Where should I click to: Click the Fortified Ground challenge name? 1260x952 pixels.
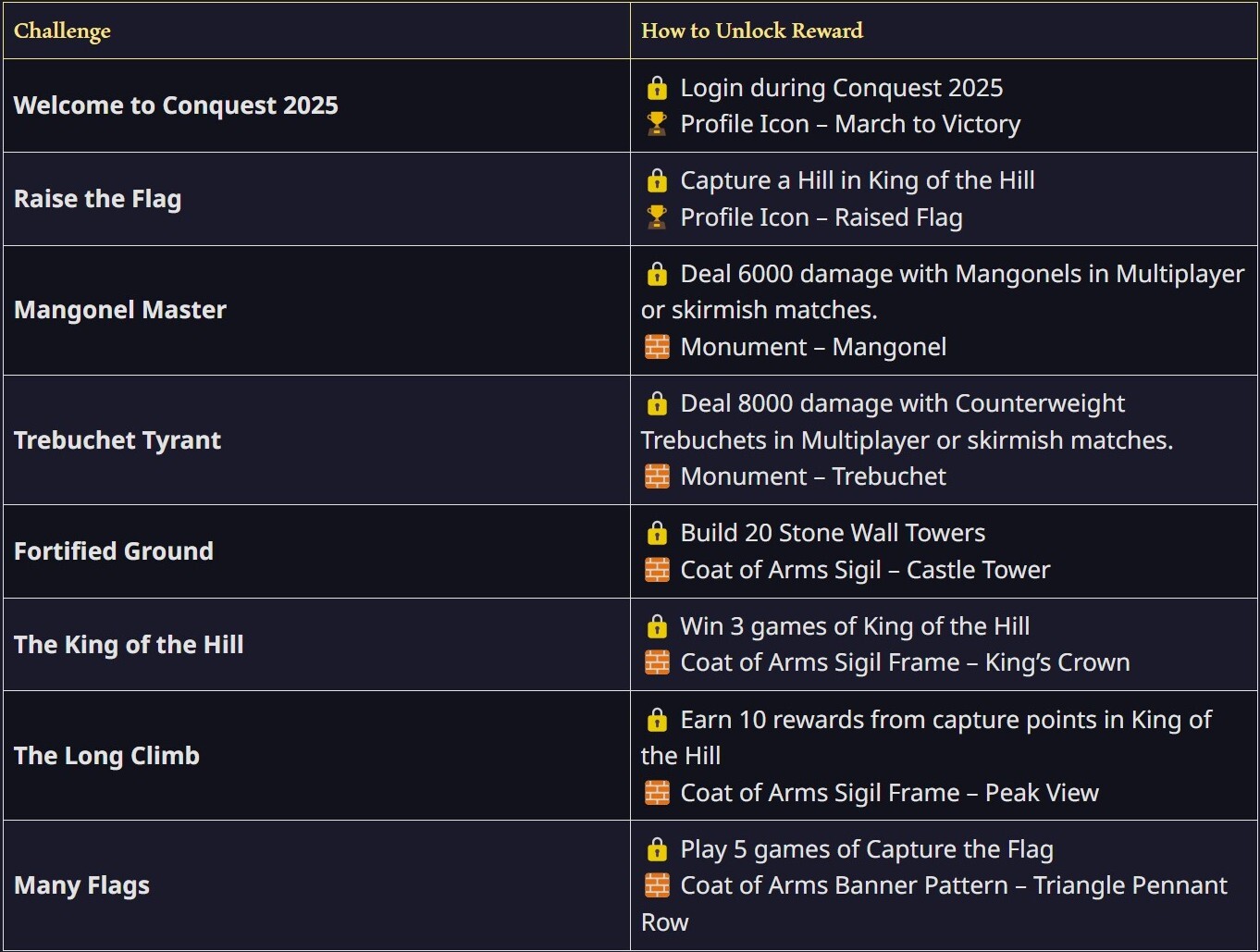coord(114,551)
